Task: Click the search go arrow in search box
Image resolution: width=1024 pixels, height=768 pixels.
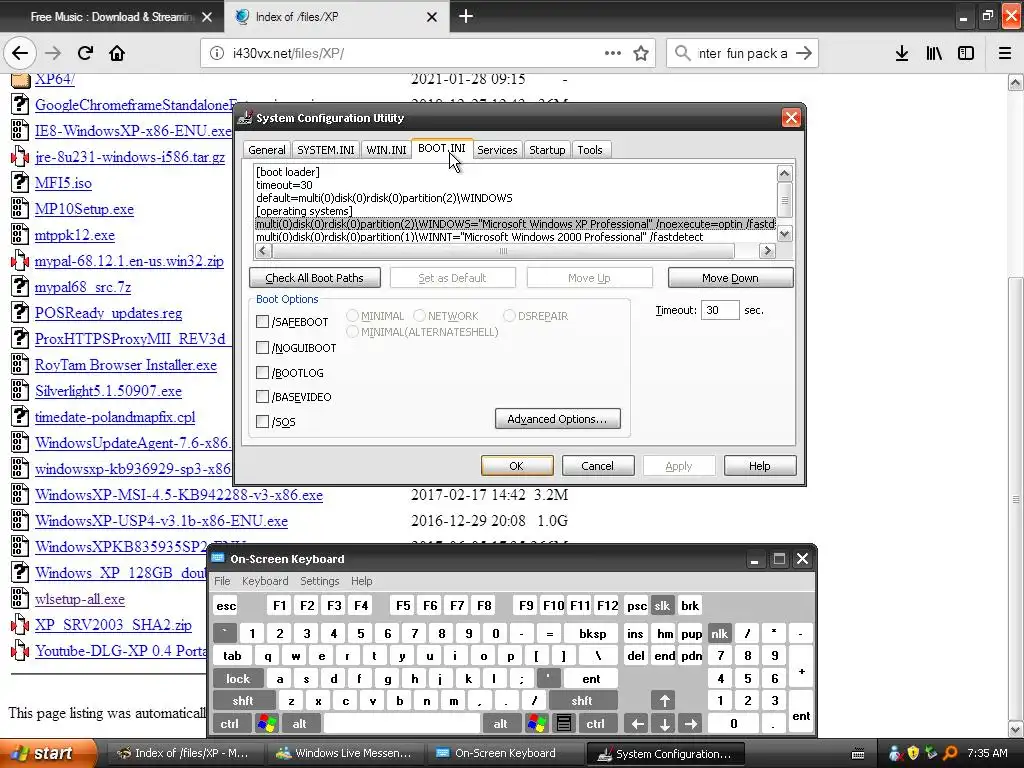Action: (804, 53)
